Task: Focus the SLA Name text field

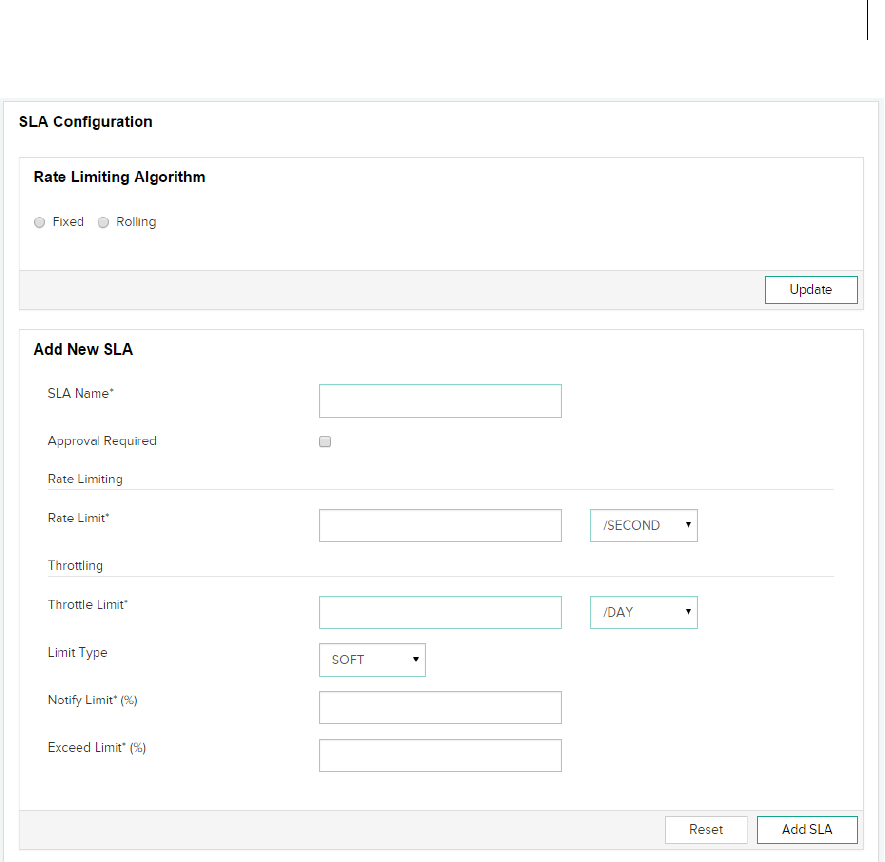Action: click(x=440, y=401)
